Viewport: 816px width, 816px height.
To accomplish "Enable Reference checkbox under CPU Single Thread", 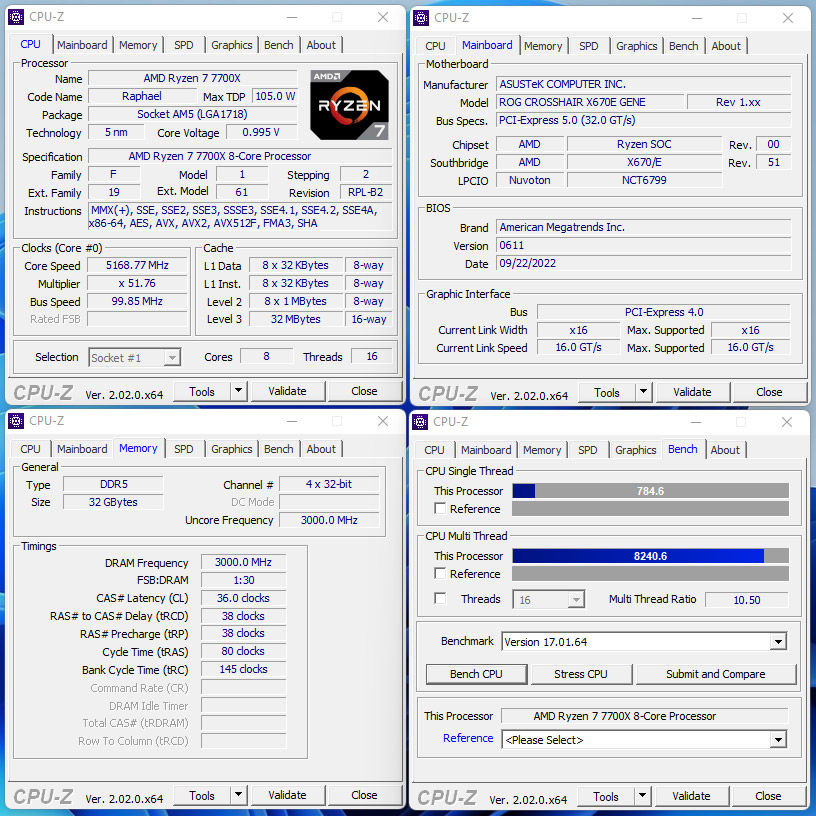I will (x=440, y=508).
